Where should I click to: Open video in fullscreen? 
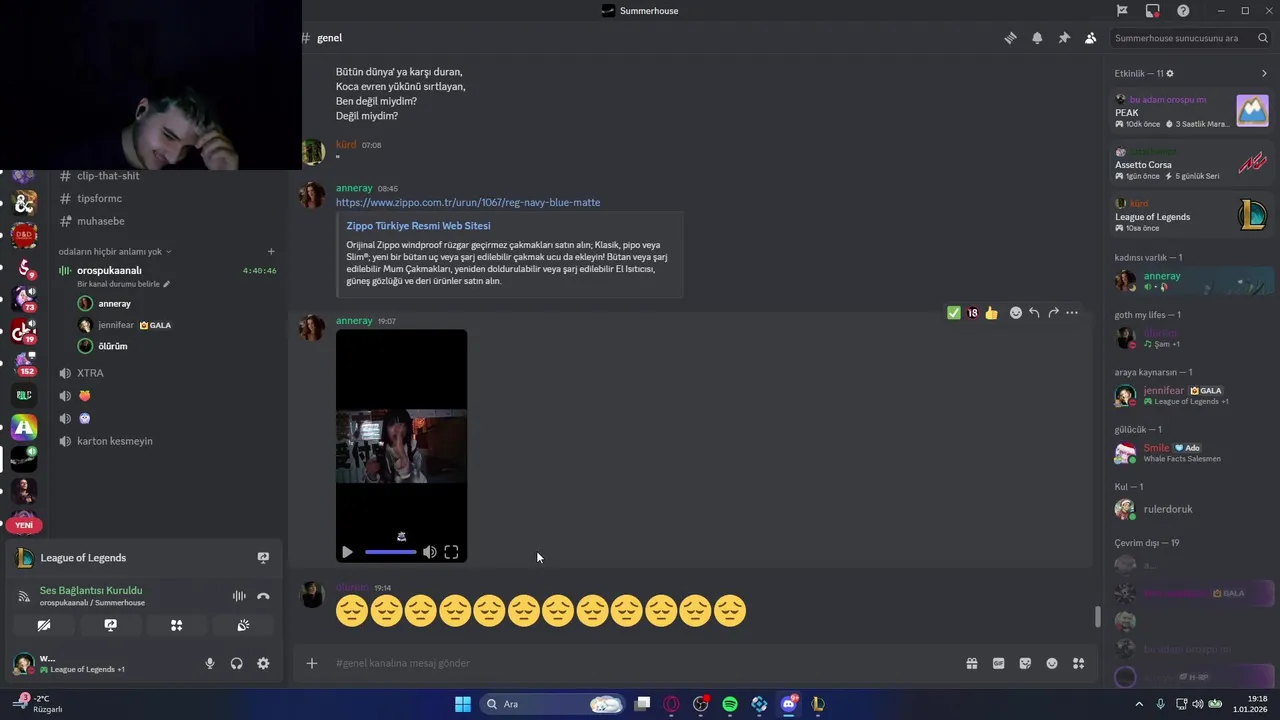pyautogui.click(x=451, y=552)
